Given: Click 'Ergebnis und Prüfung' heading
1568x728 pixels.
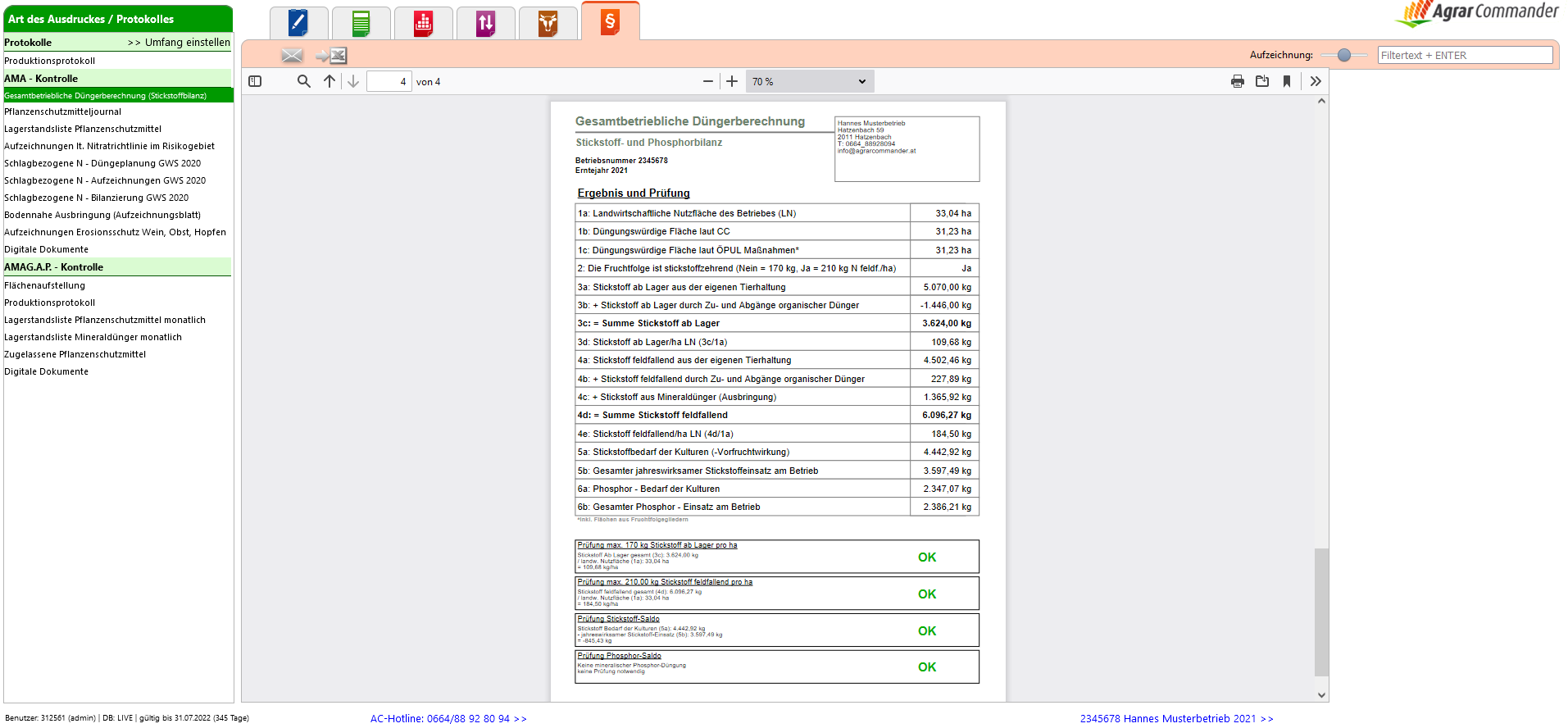Looking at the screenshot, I should click(634, 193).
